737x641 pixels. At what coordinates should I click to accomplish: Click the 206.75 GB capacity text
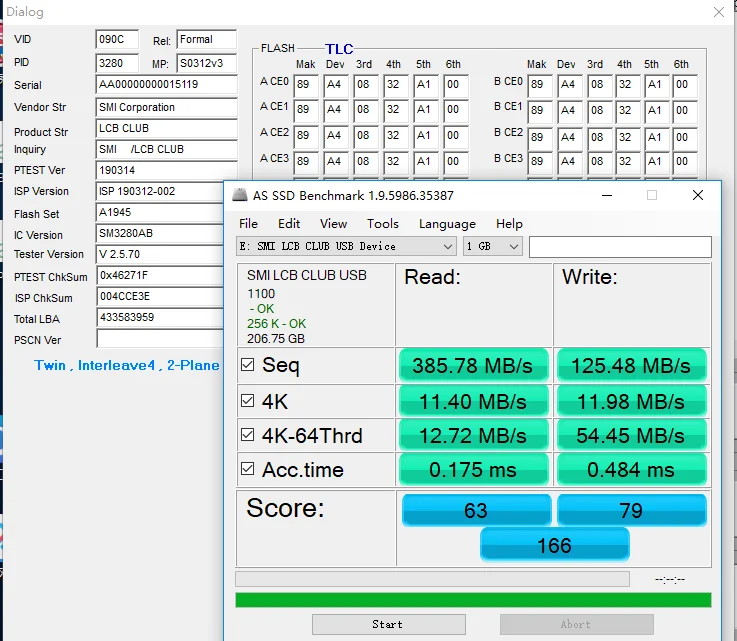click(x=275, y=339)
